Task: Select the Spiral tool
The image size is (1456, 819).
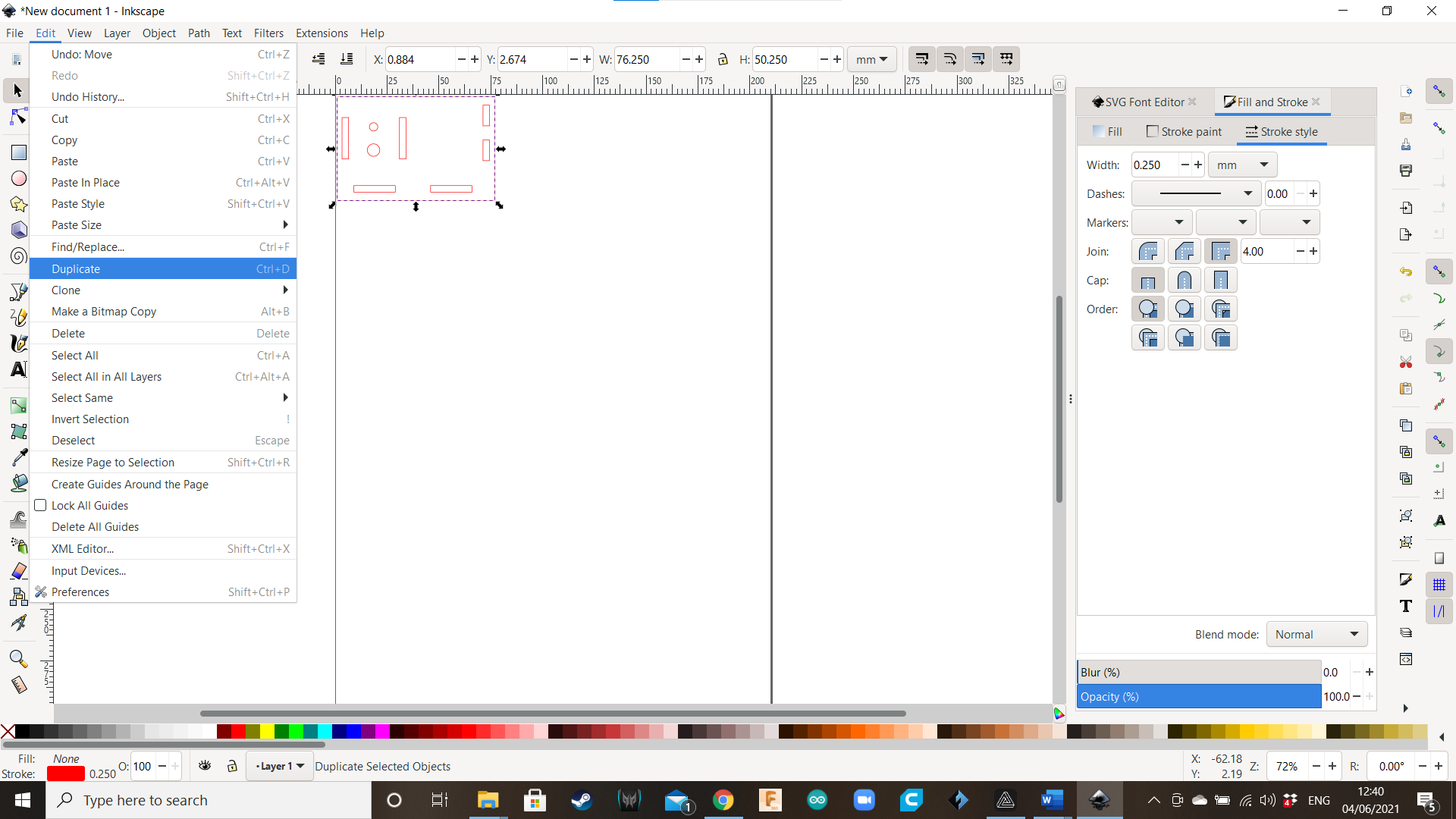Action: pos(17,256)
